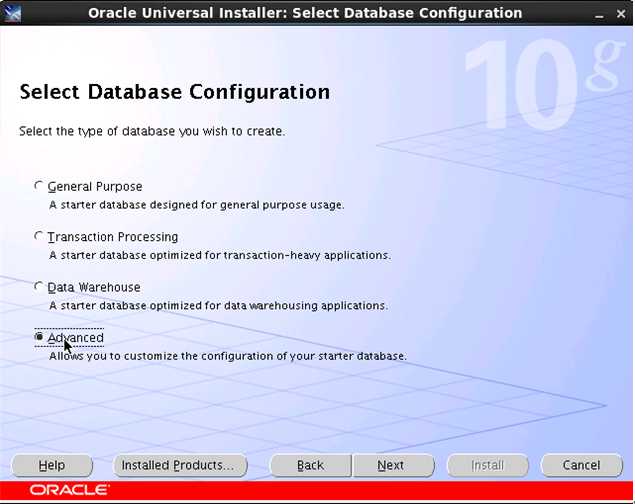Go Back to the previous step
The image size is (635, 504).
(x=310, y=465)
